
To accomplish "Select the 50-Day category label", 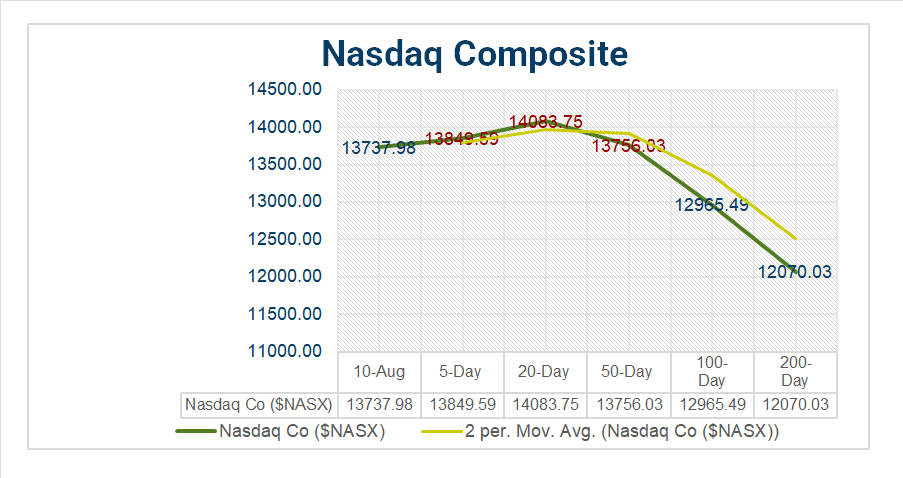I will tap(627, 372).
